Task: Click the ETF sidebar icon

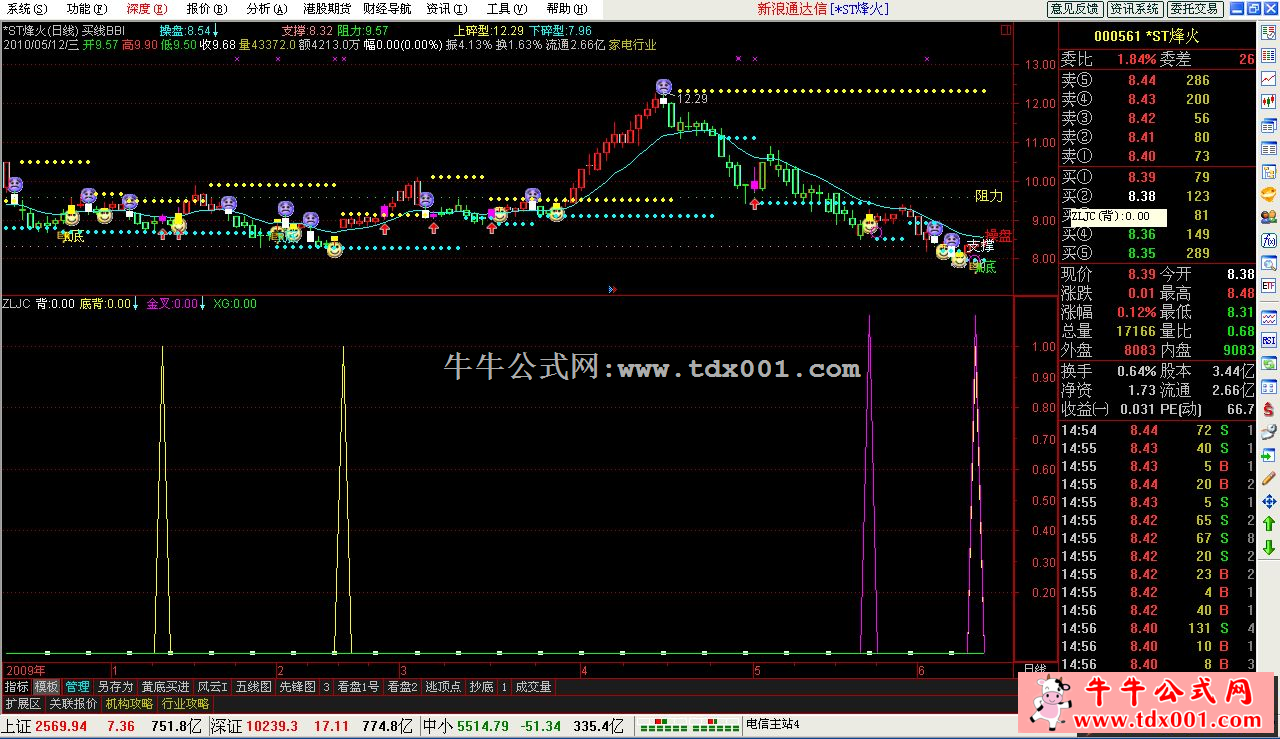Action: pyautogui.click(x=1269, y=286)
